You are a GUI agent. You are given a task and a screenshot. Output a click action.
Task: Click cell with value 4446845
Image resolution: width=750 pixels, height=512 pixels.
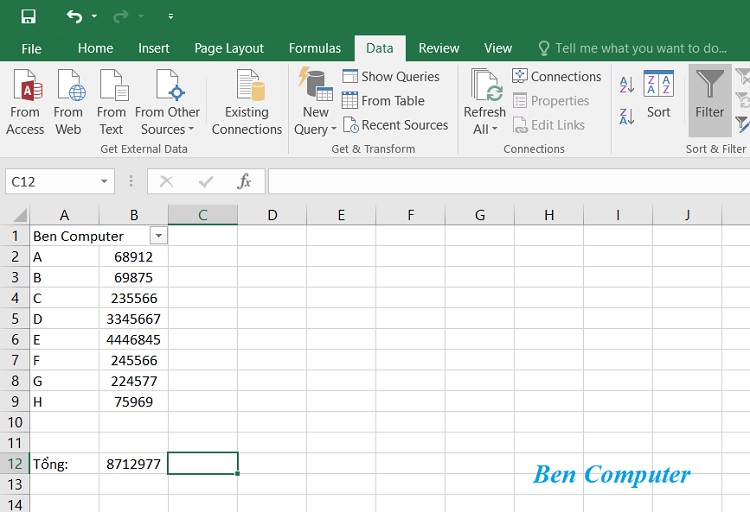click(x=134, y=340)
